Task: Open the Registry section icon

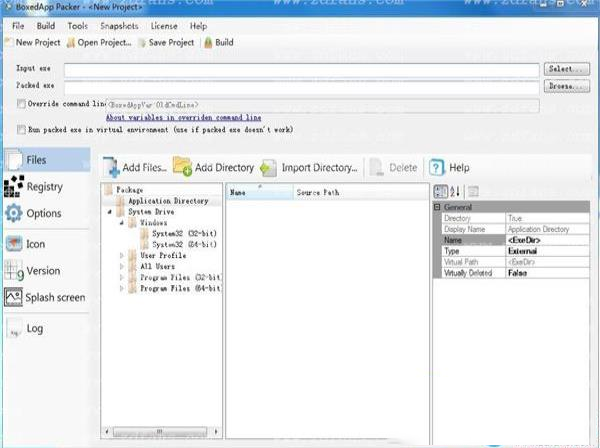Action: tap(14, 187)
